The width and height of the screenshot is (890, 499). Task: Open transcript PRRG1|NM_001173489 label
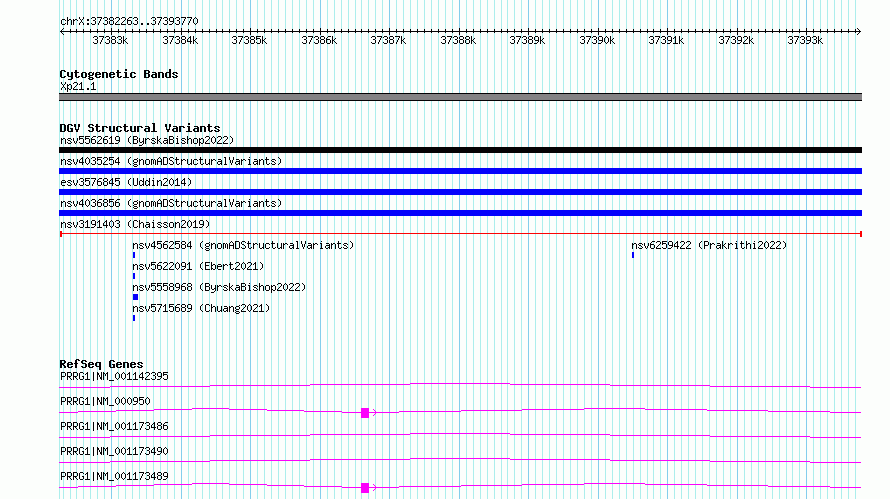coord(114,476)
